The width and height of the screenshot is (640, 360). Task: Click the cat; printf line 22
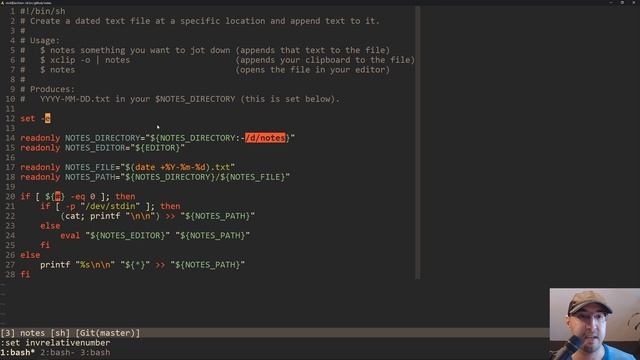click(x=158, y=216)
